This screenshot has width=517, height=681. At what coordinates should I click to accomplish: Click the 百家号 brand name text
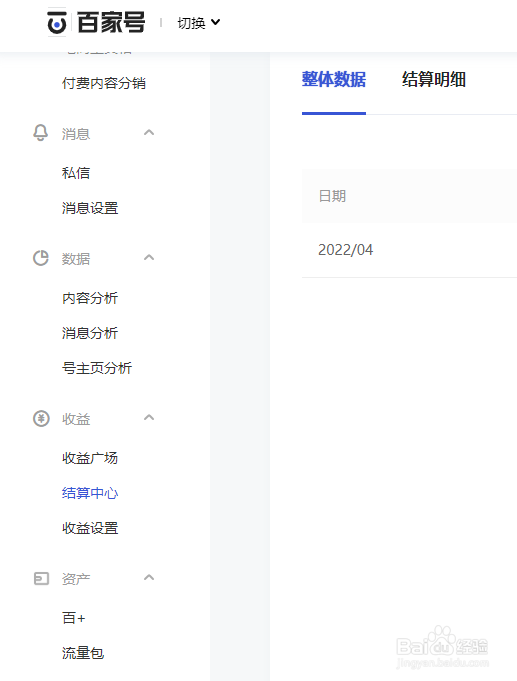coord(111,23)
